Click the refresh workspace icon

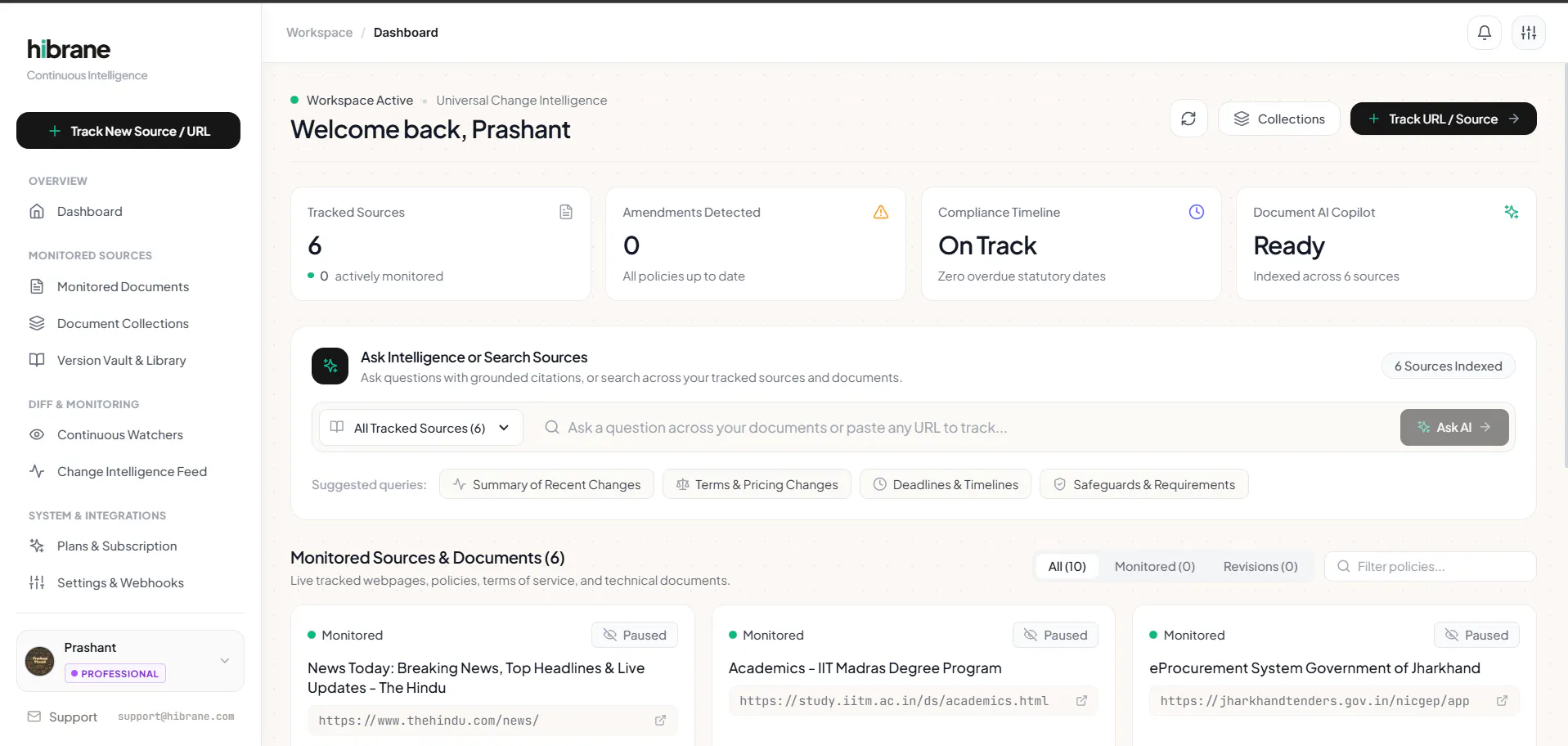[x=1188, y=119]
